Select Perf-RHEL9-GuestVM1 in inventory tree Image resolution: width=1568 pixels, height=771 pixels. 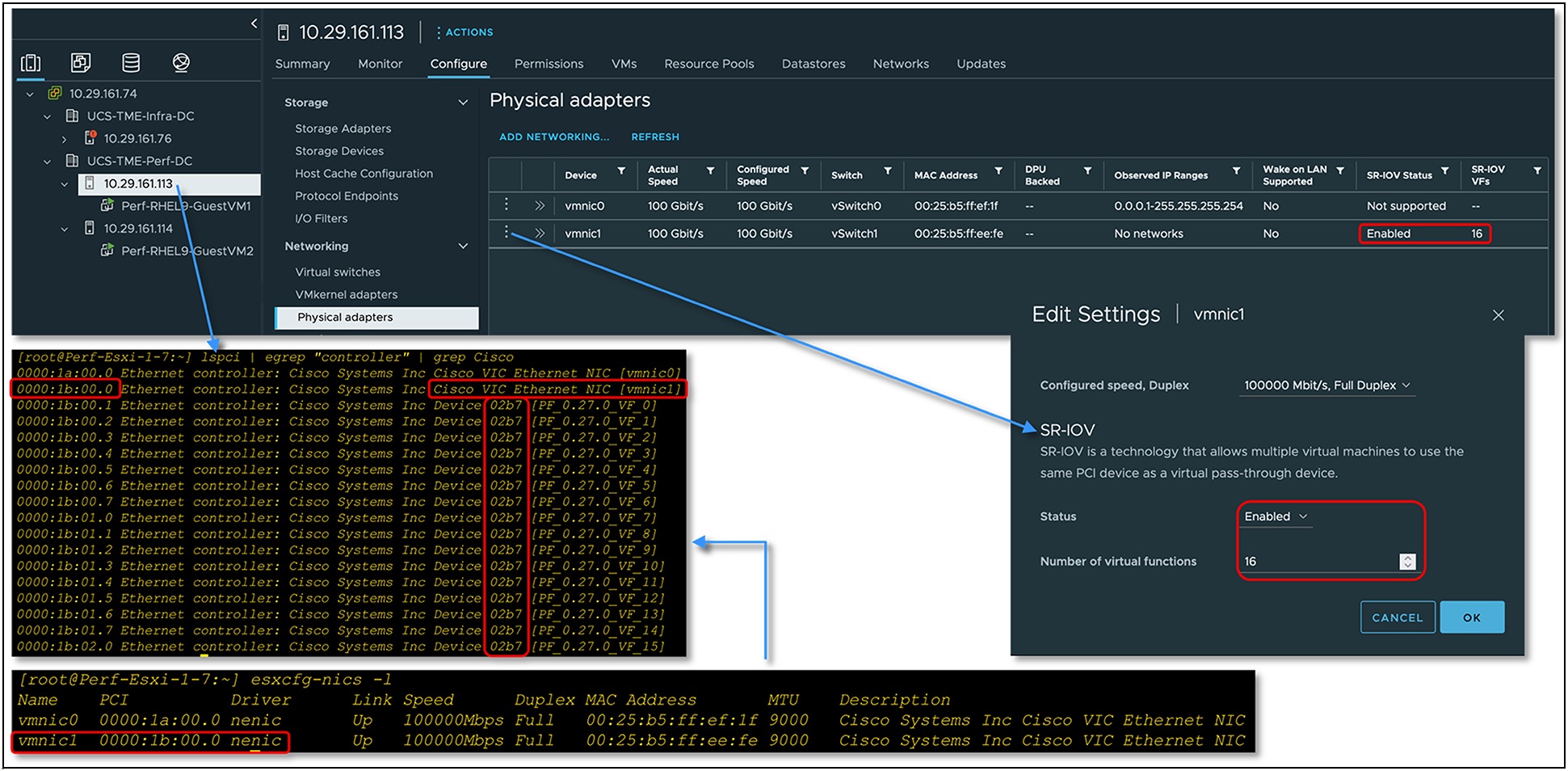click(185, 206)
